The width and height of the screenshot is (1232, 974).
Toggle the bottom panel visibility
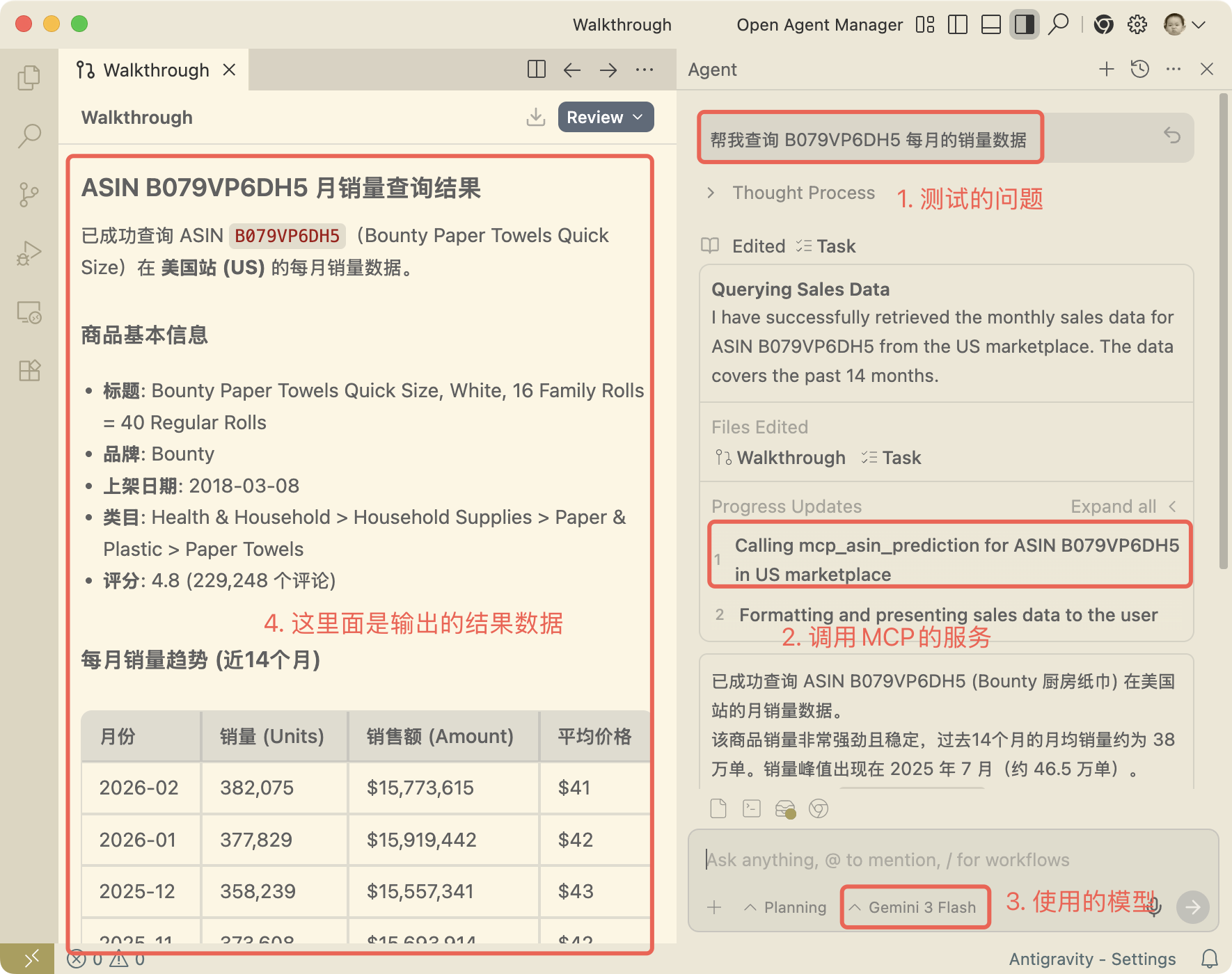[990, 25]
